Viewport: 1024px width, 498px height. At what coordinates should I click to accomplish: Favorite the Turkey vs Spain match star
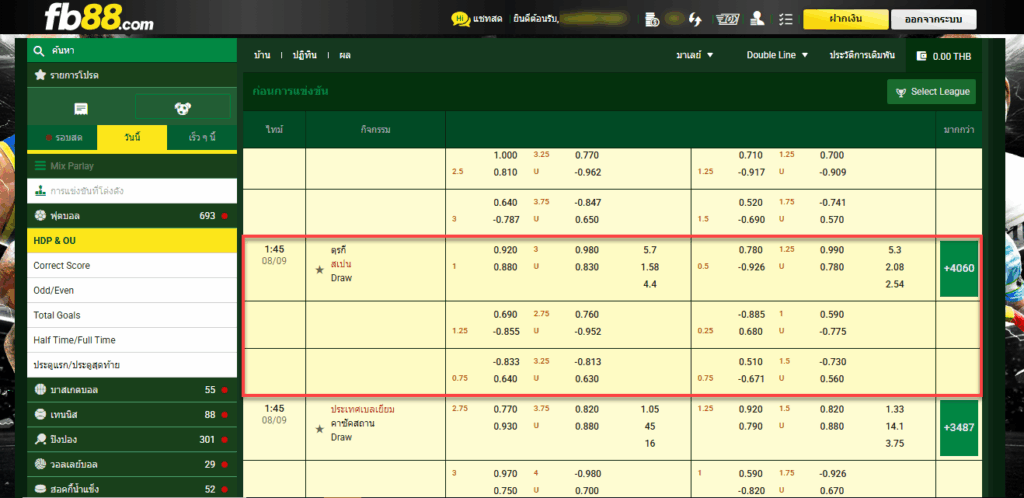coord(319,270)
